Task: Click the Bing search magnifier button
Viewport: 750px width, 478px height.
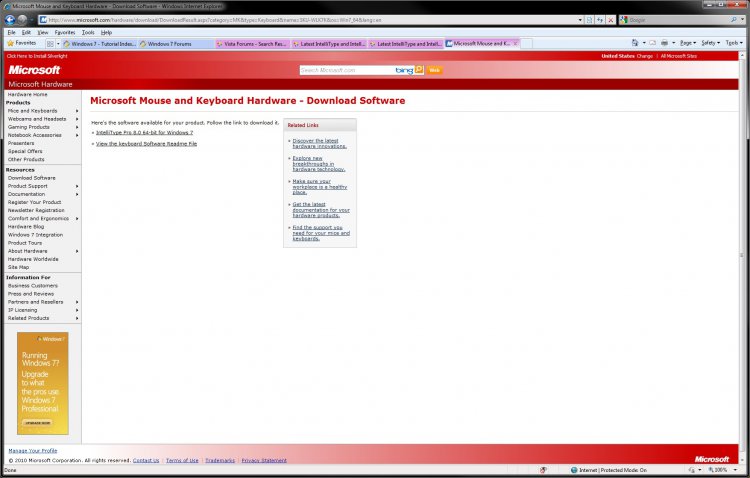Action: pos(419,70)
